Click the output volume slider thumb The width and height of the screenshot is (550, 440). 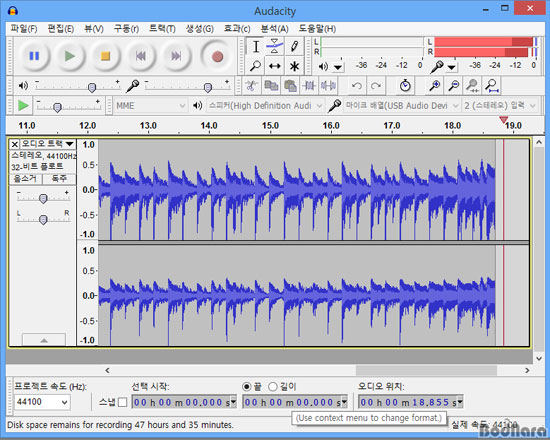click(92, 87)
